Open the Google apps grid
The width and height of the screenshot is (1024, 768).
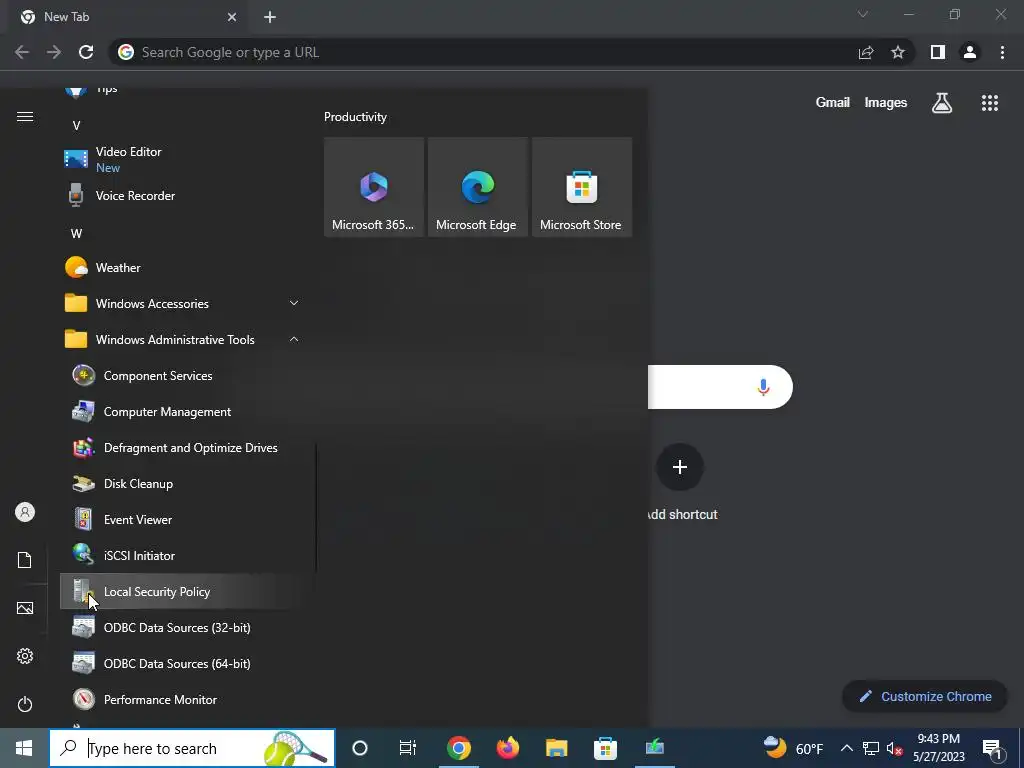[x=990, y=103]
